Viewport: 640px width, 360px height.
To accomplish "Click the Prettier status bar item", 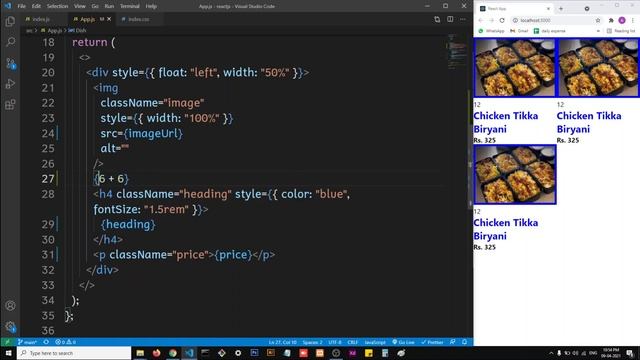I will 432,342.
